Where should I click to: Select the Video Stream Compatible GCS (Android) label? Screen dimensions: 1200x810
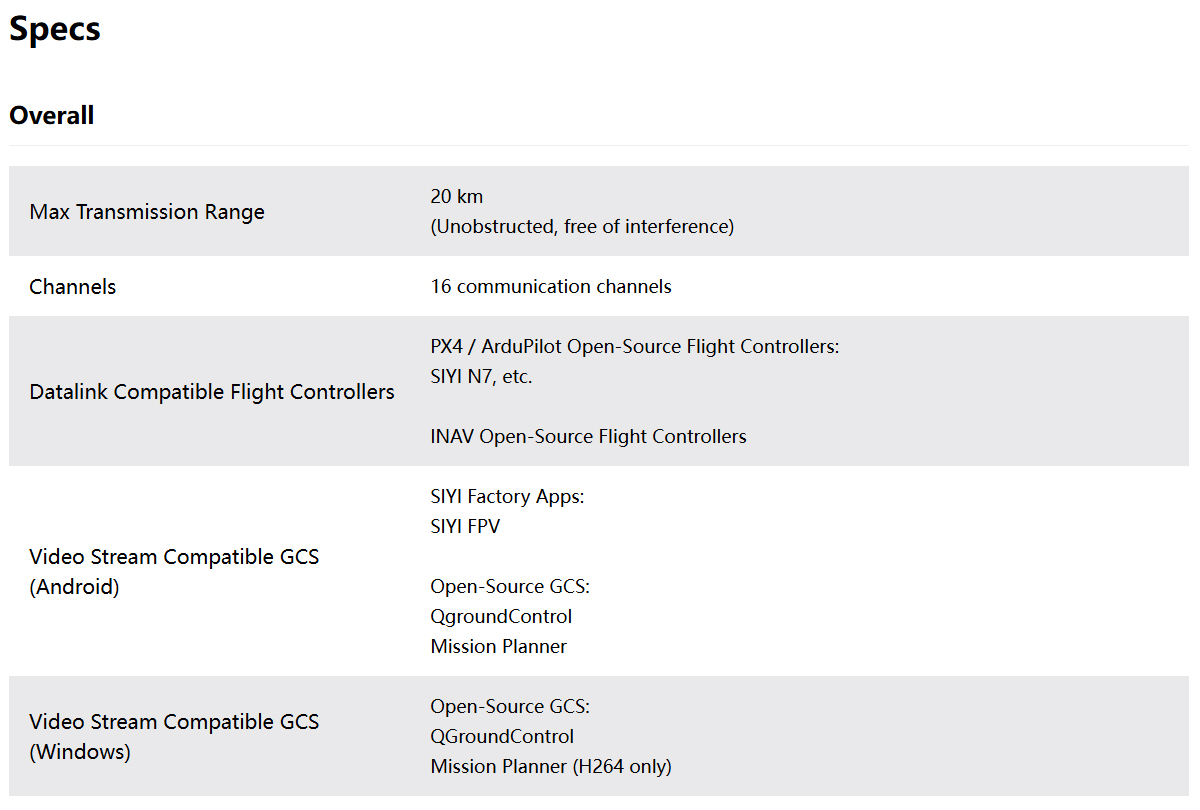[x=174, y=571]
